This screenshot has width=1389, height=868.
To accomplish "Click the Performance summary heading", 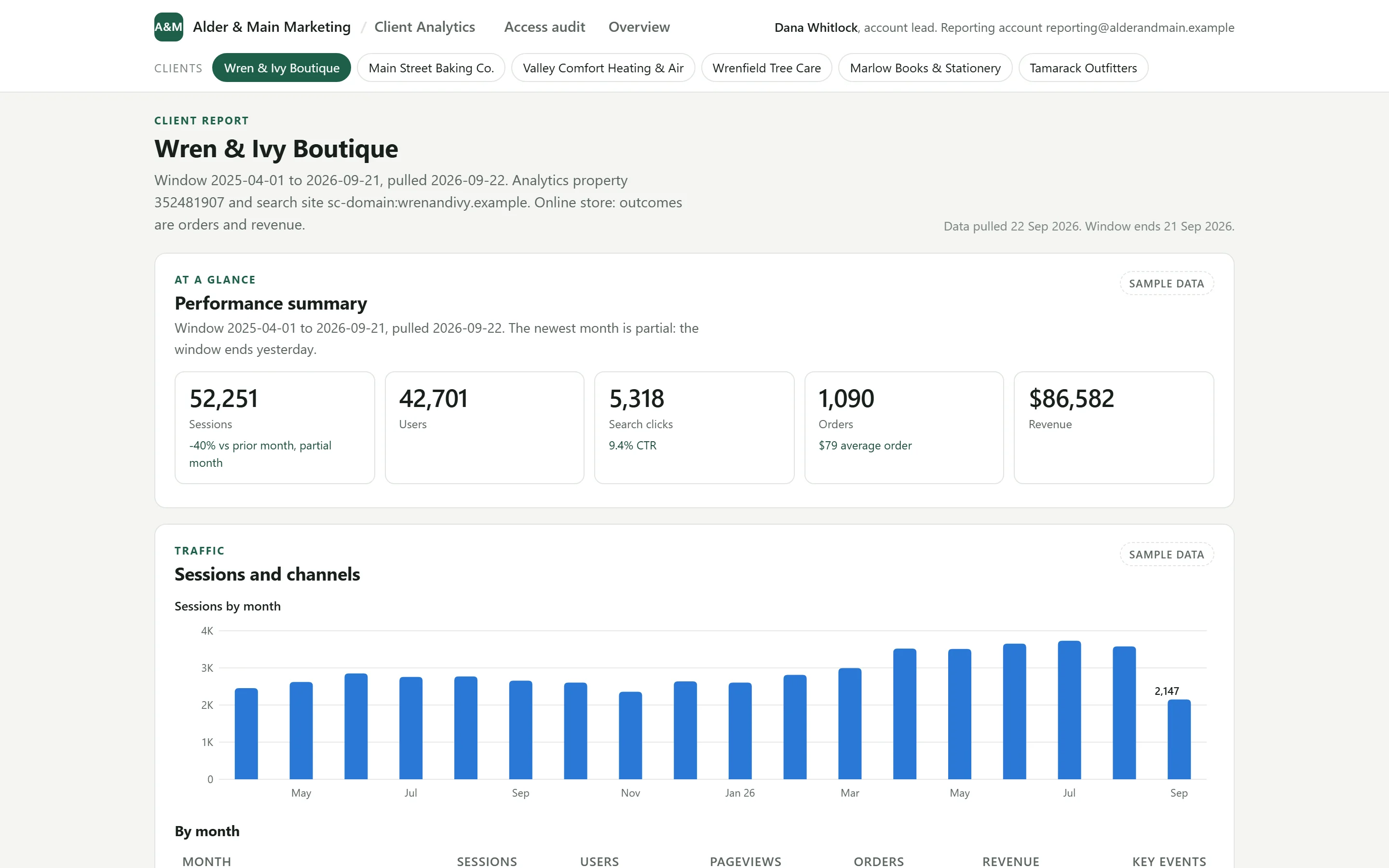I will pos(271,303).
